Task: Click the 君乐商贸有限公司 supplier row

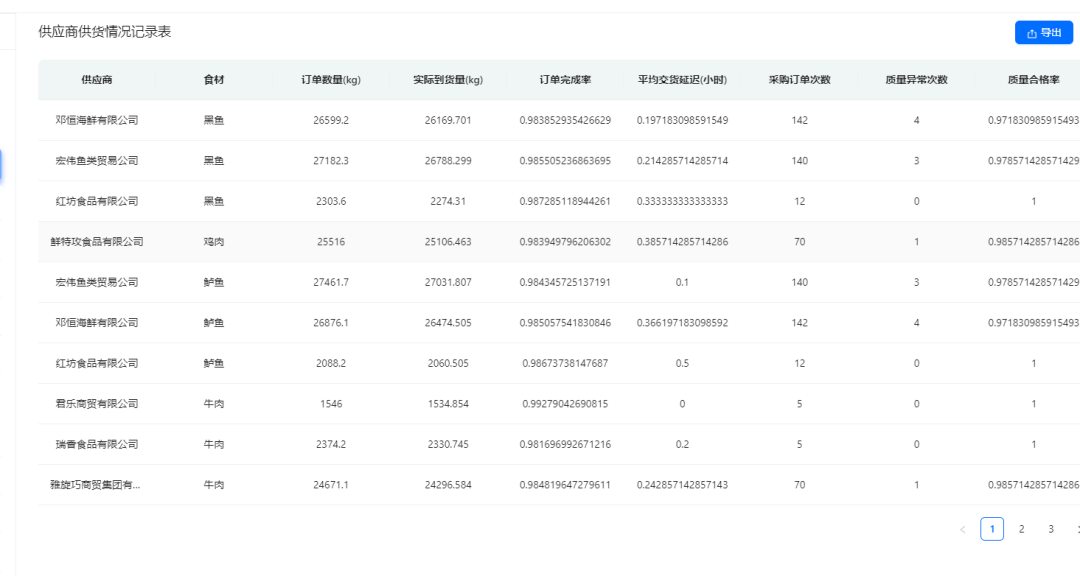Action: (97, 404)
